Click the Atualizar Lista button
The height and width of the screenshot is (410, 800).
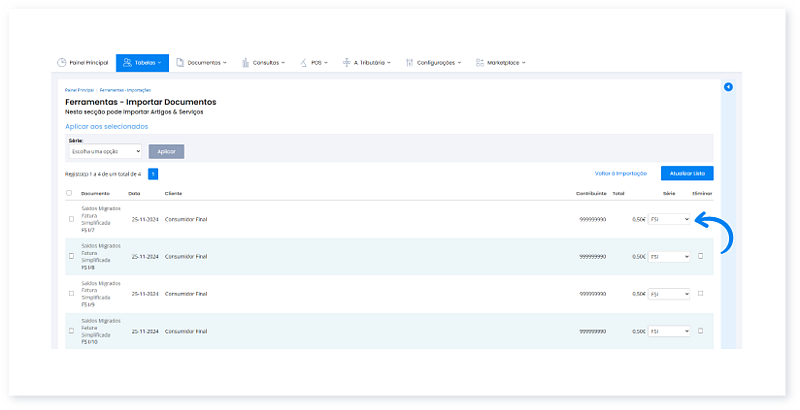pyautogui.click(x=686, y=173)
